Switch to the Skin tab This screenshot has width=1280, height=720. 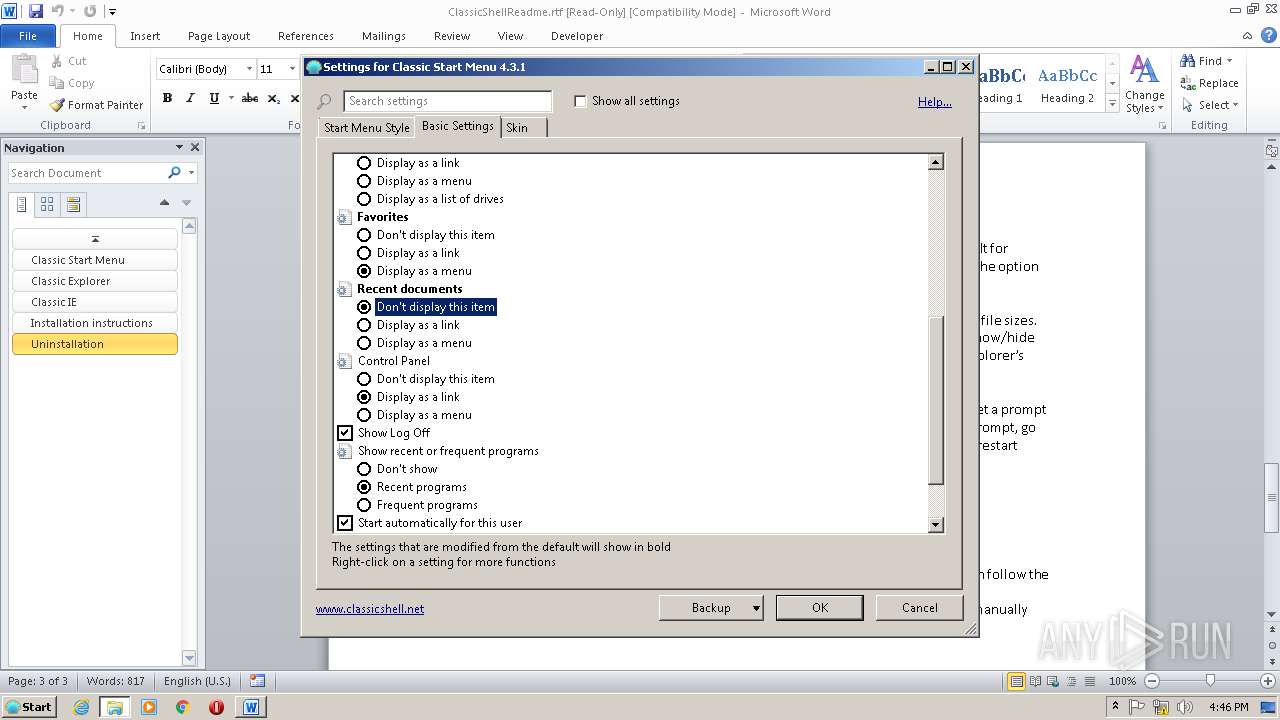(517, 128)
